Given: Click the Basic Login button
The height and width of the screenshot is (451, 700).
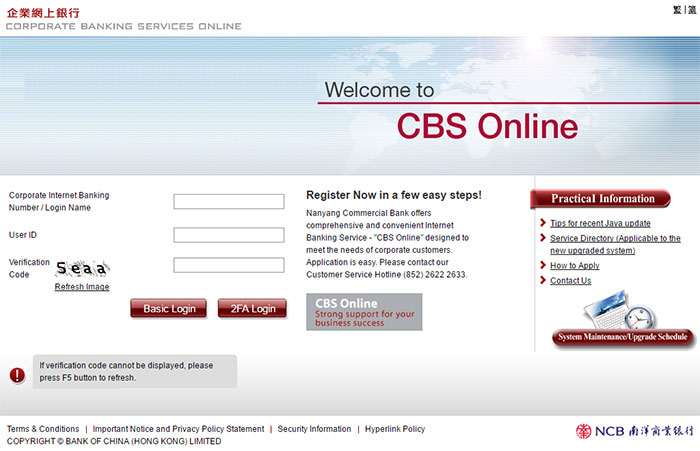Looking at the screenshot, I should [x=169, y=309].
